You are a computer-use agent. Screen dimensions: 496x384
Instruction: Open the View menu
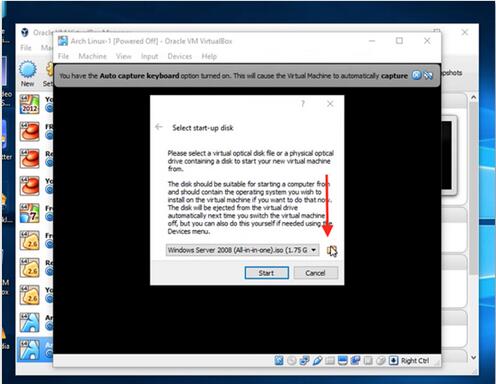[124, 56]
